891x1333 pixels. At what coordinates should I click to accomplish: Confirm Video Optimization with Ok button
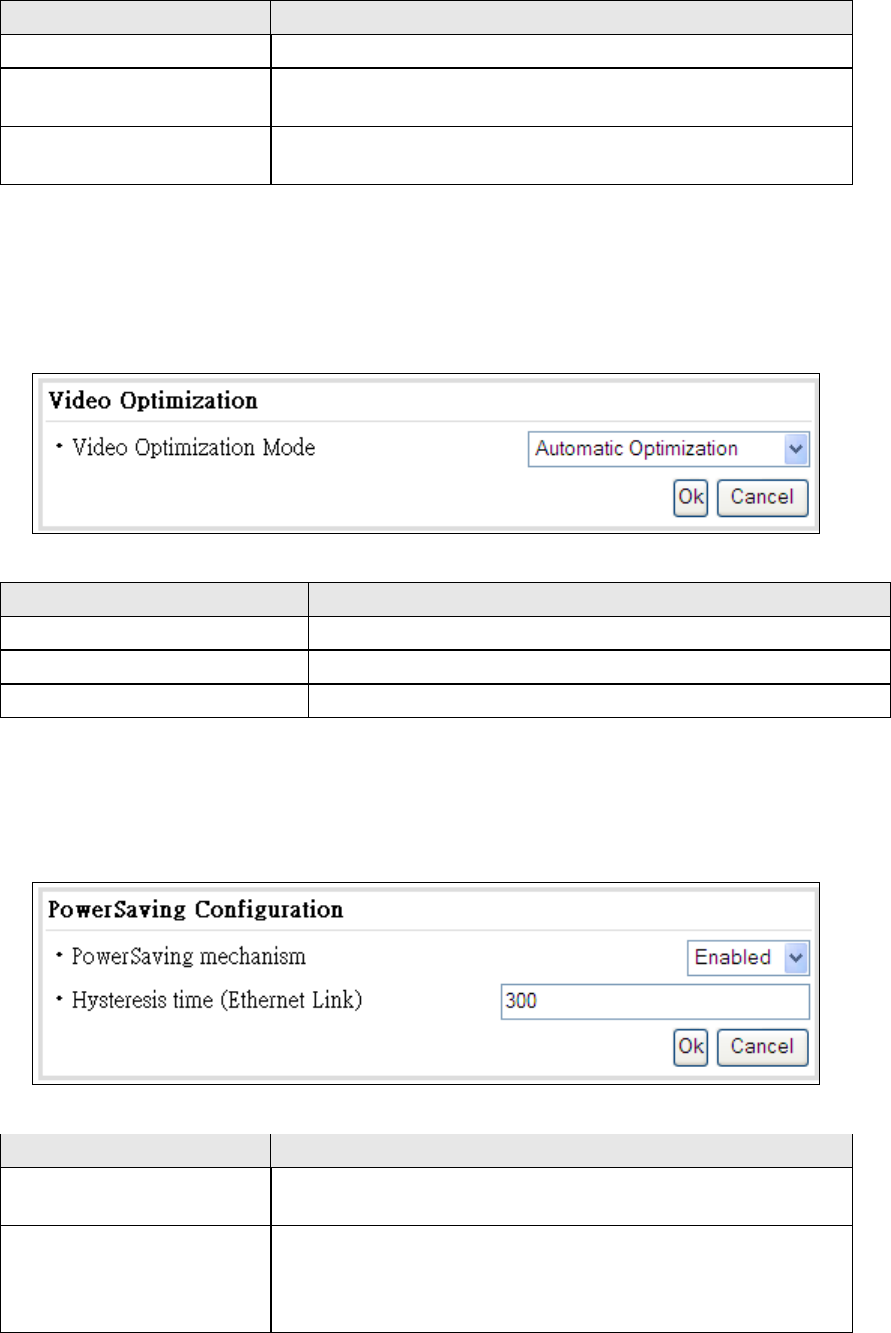pos(690,498)
